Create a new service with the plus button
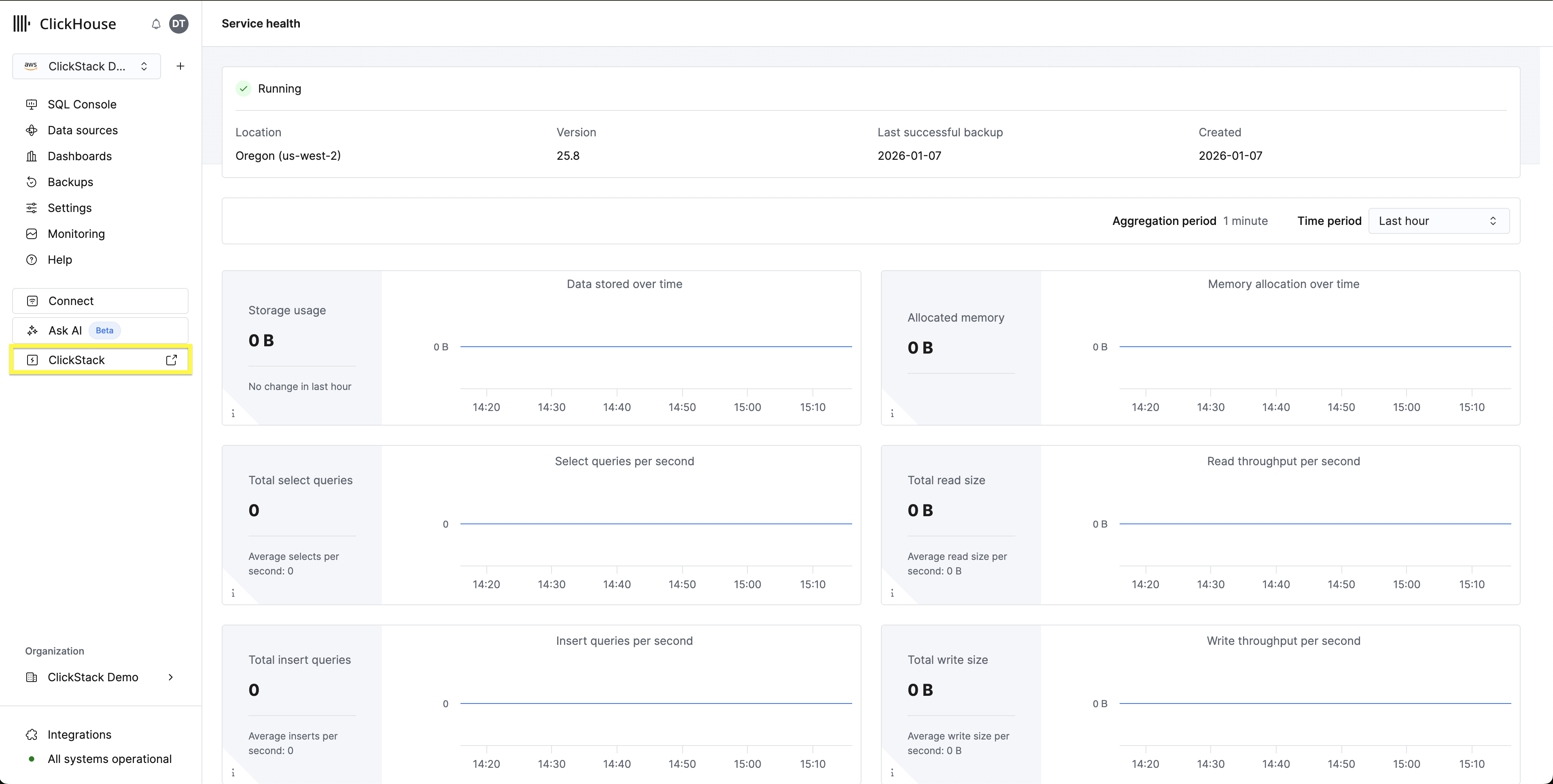Viewport: 1553px width, 784px height. click(180, 66)
